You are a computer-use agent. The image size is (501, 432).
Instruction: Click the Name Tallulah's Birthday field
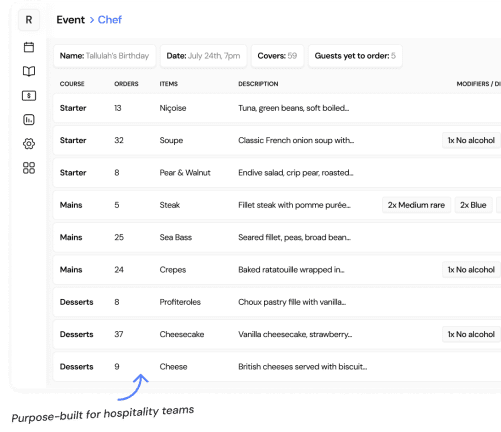(105, 56)
